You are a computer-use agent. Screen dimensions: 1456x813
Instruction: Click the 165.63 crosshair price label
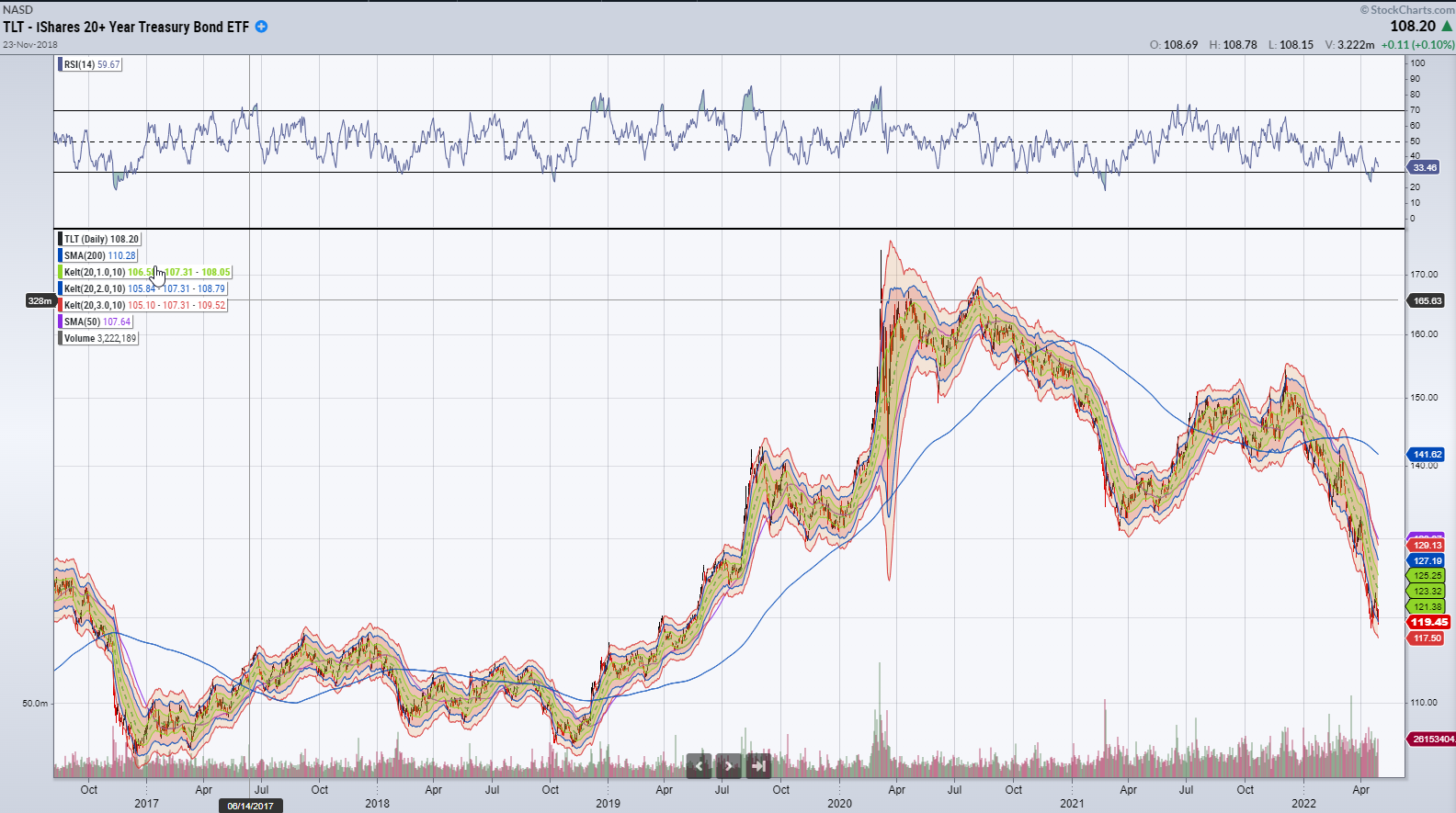coord(1427,300)
